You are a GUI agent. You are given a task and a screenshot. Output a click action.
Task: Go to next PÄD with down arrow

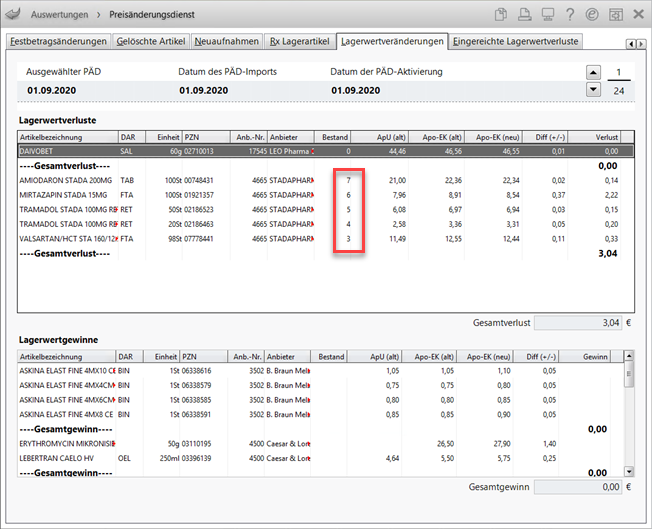coord(593,89)
